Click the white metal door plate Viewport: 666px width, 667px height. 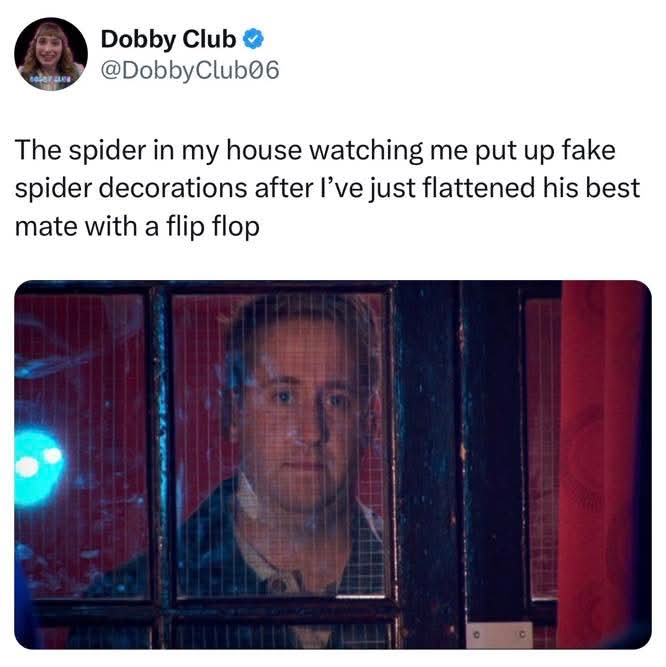point(499,636)
